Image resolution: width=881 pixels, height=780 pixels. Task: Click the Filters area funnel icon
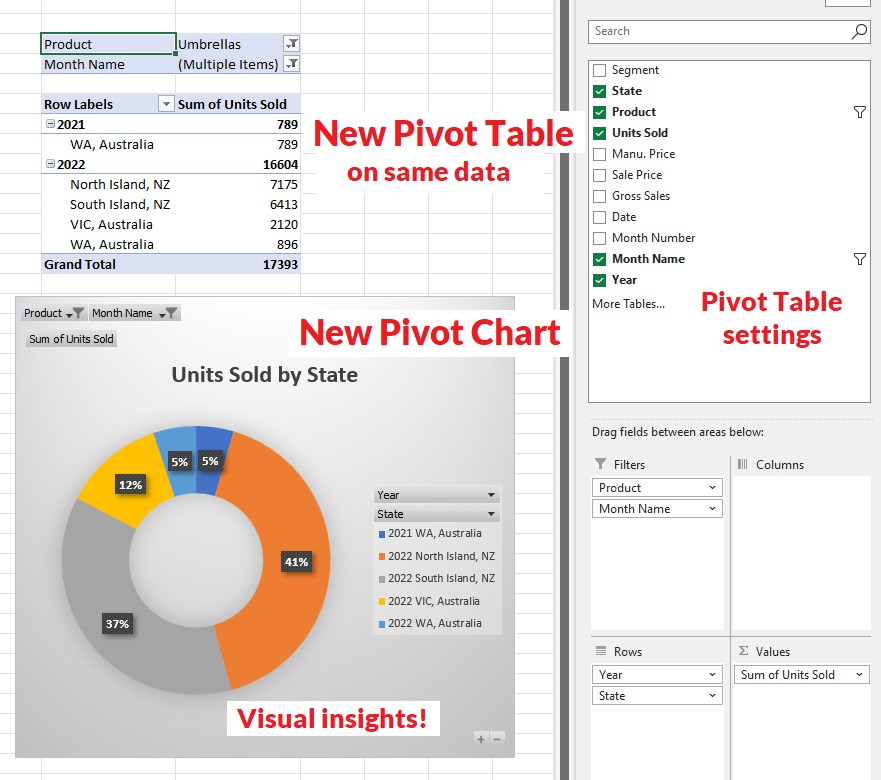[601, 464]
